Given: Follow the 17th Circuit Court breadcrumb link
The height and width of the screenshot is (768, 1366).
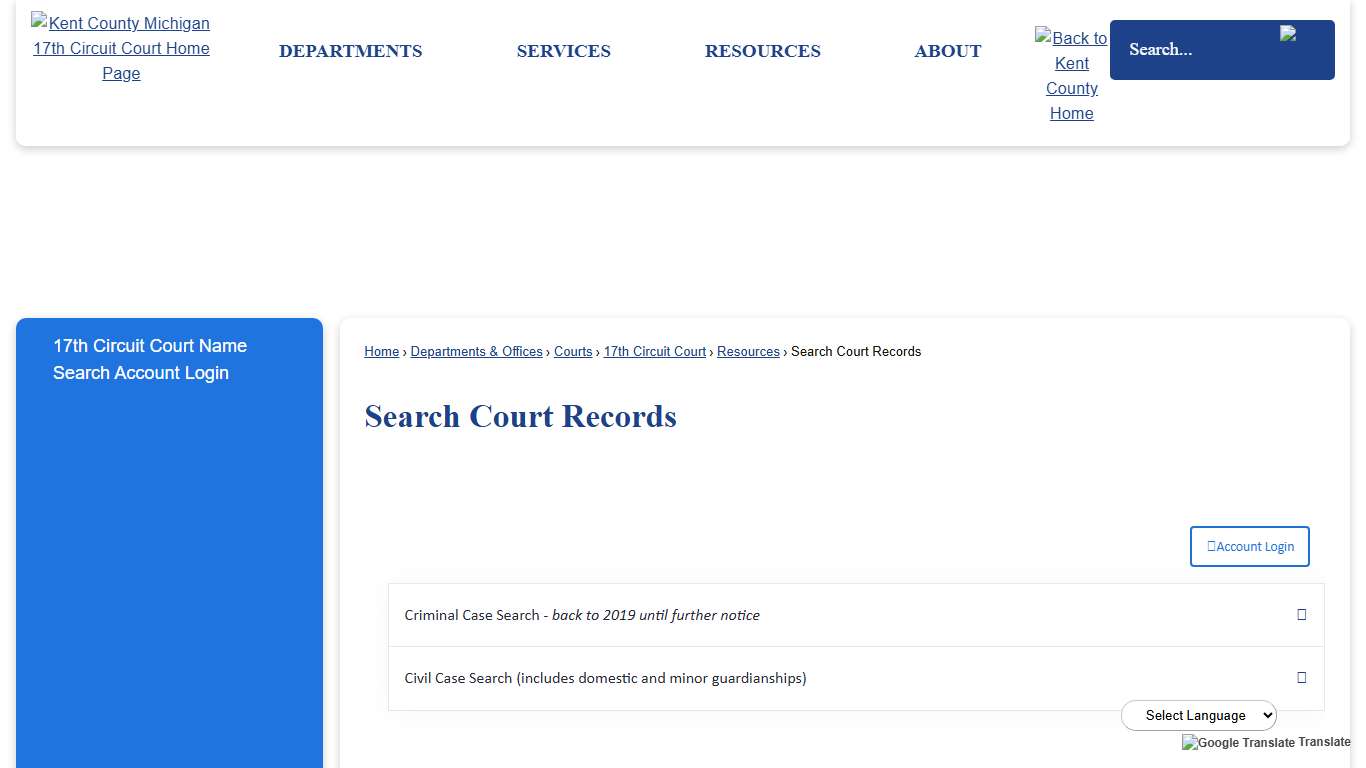Looking at the screenshot, I should click(x=654, y=351).
